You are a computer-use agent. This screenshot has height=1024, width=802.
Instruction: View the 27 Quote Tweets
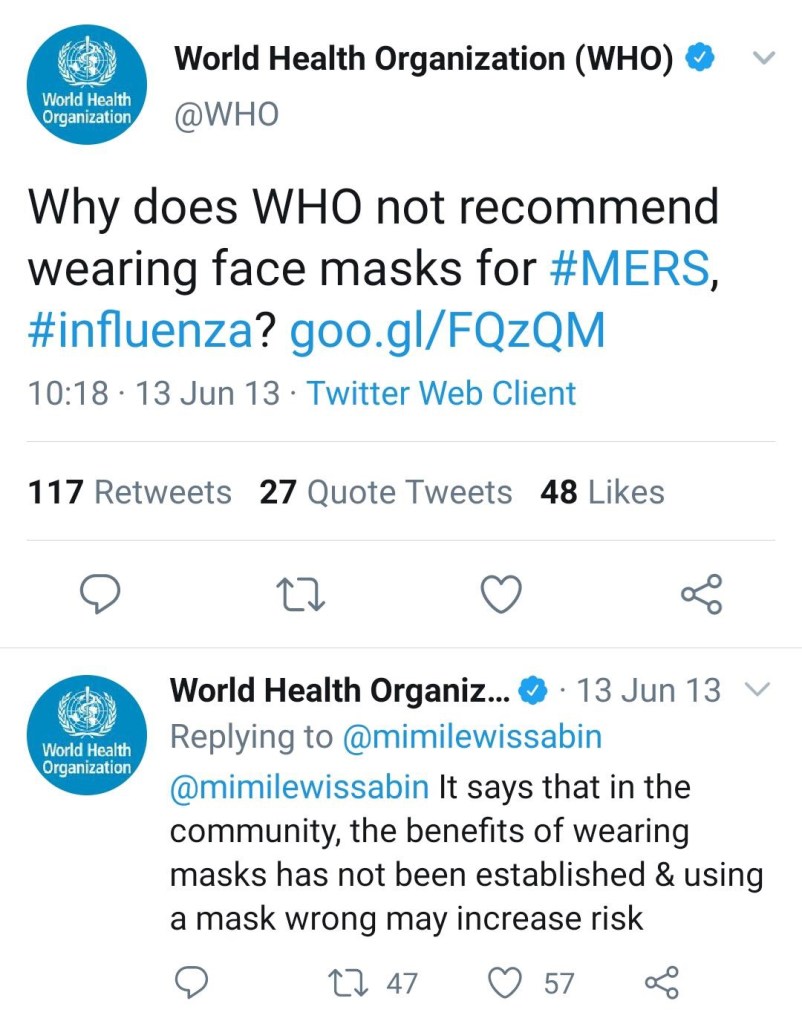click(385, 492)
